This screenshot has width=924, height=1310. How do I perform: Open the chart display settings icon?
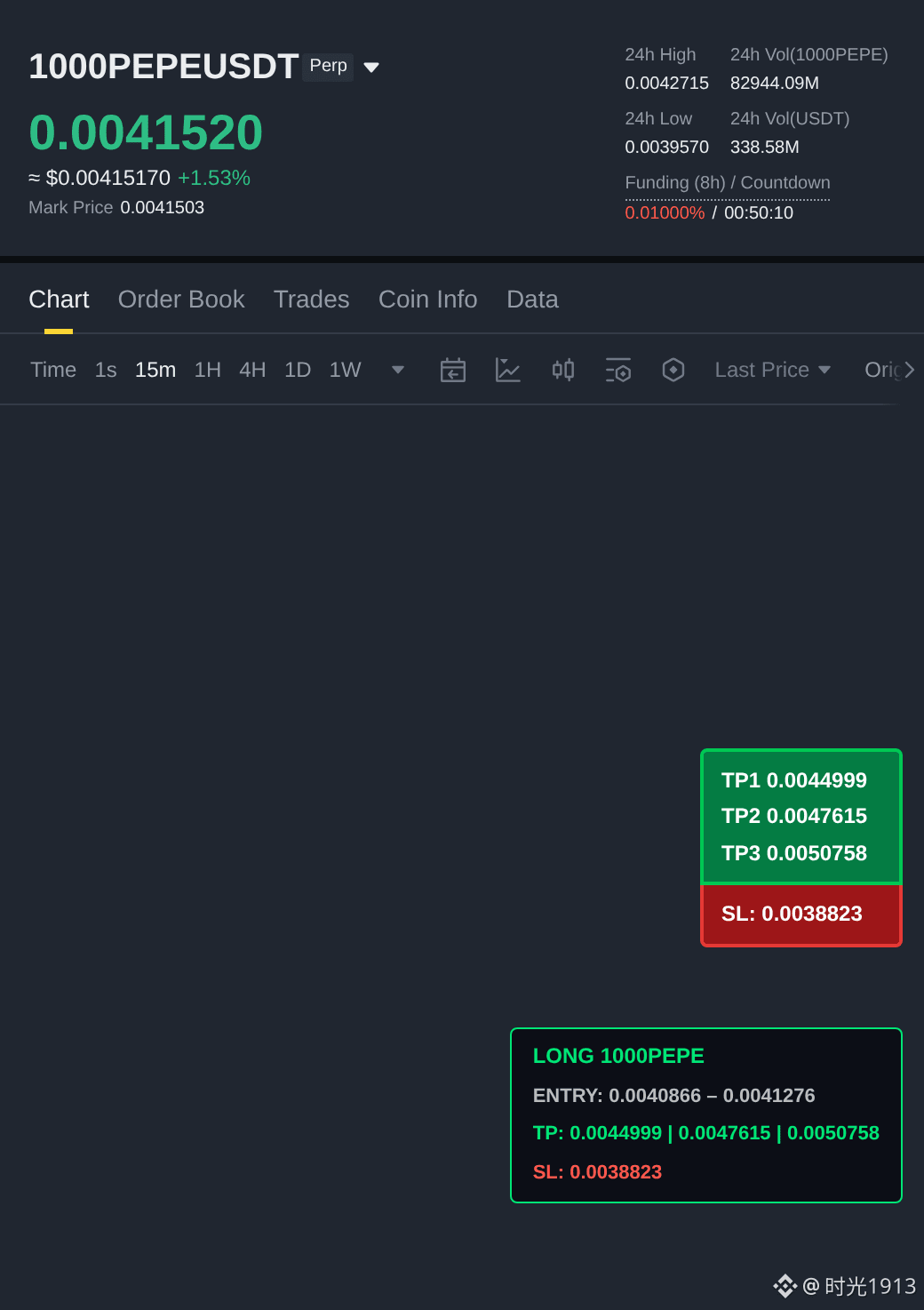point(618,370)
